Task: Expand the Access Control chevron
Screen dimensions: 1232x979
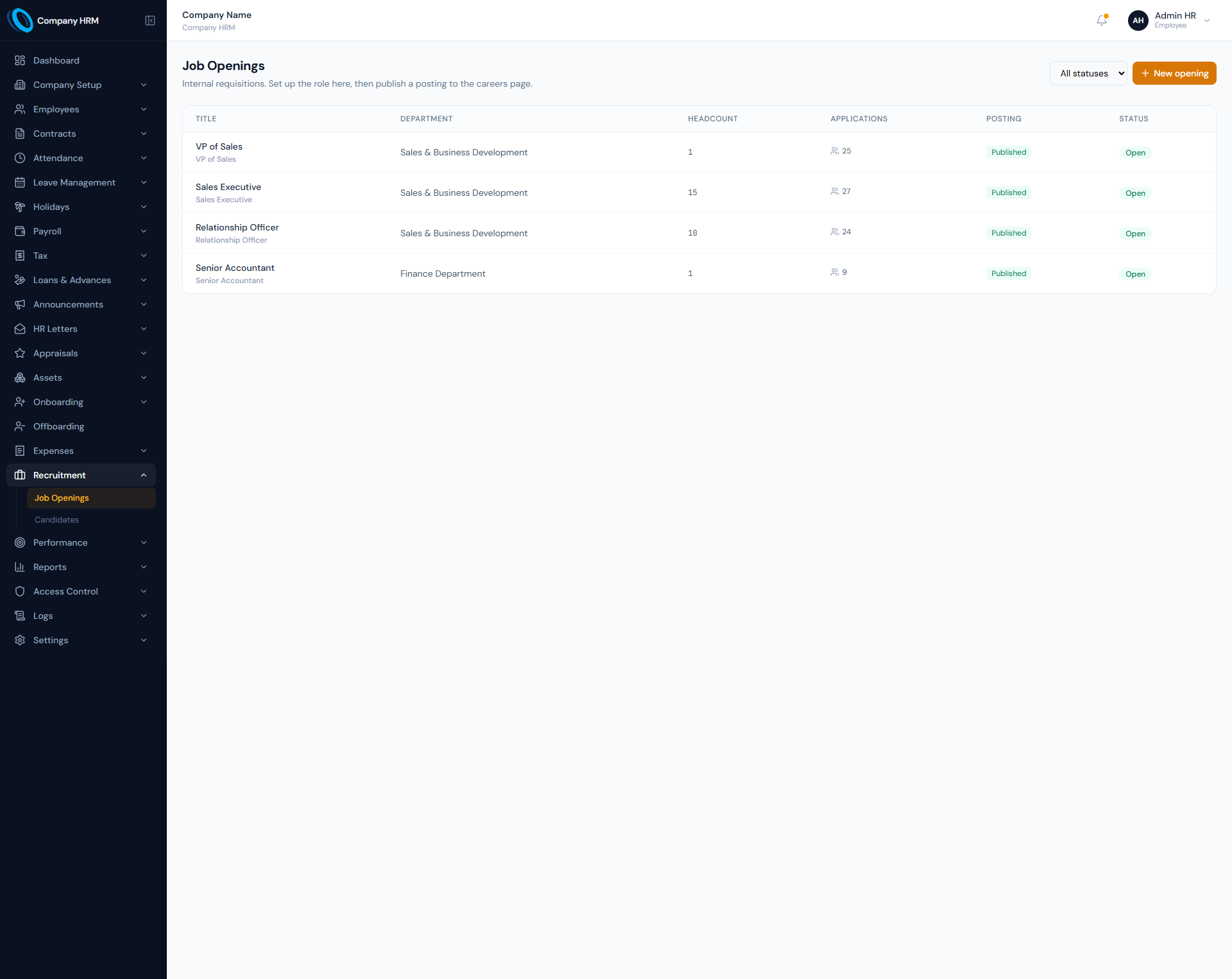Action: 144,591
